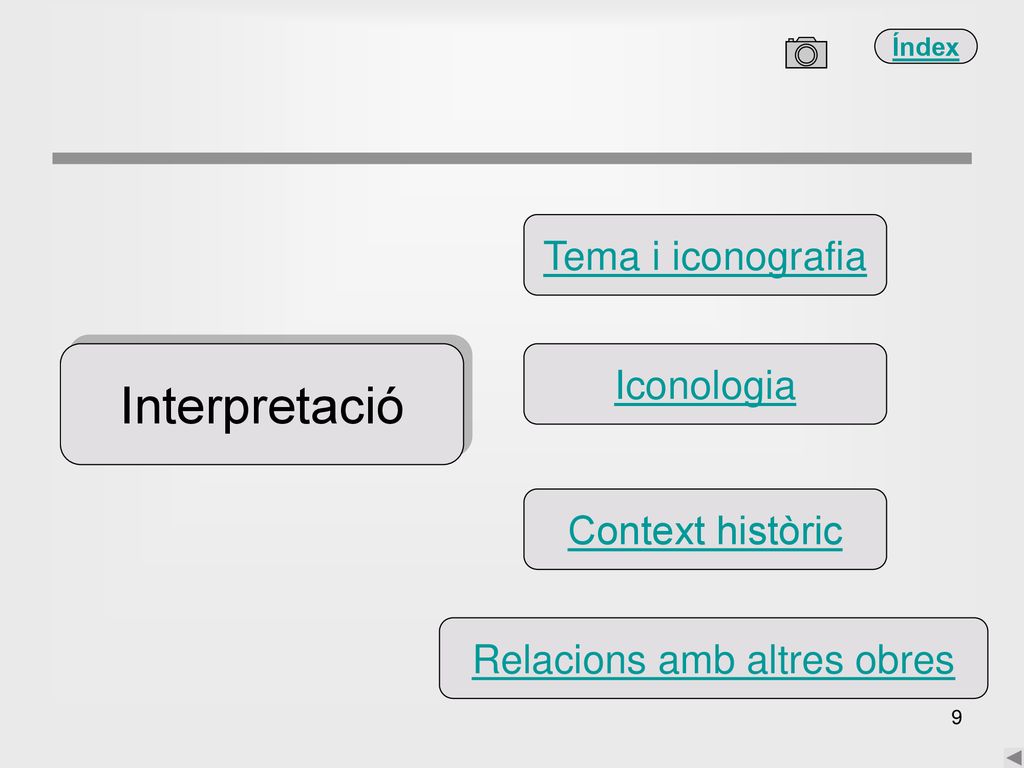1024x768 pixels.
Task: Click the Interpretació title box
Action: 262,404
